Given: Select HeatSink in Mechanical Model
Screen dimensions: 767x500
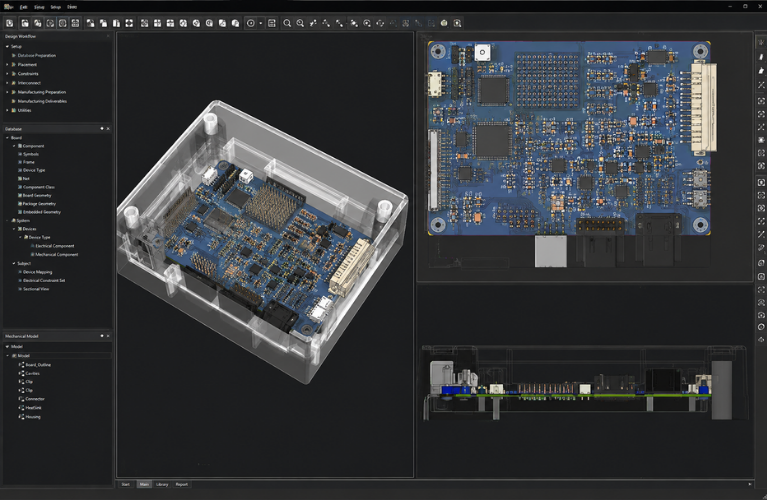Looking at the screenshot, I should (33, 408).
